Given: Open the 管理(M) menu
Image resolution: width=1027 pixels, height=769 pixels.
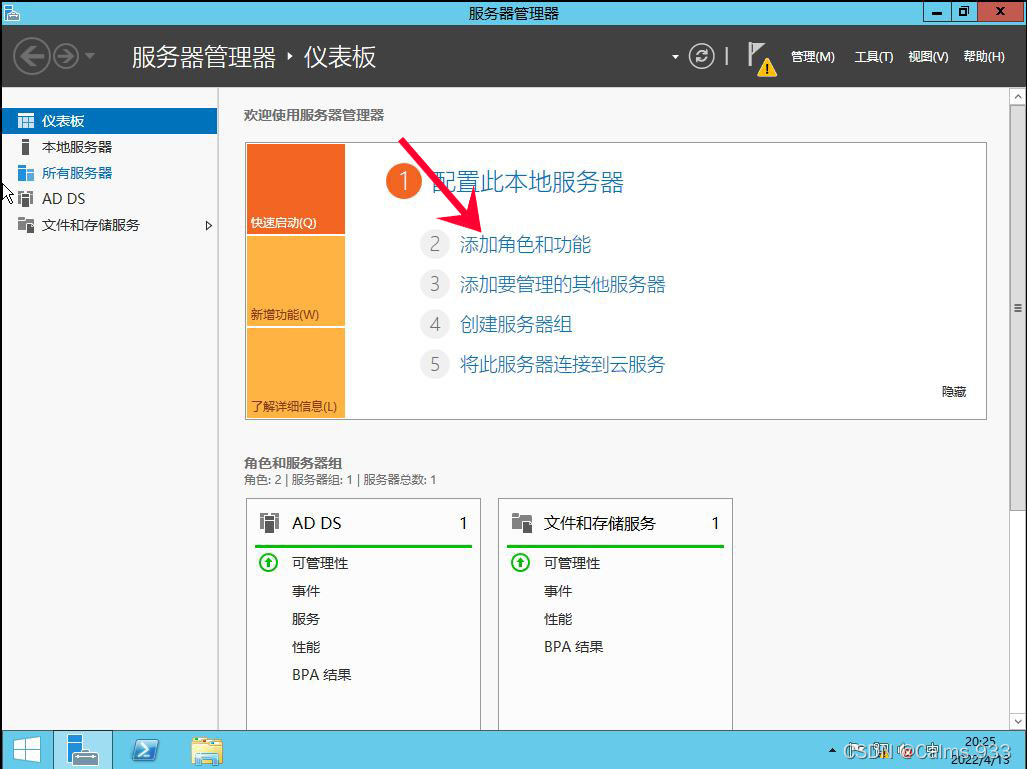Looking at the screenshot, I should pos(812,57).
